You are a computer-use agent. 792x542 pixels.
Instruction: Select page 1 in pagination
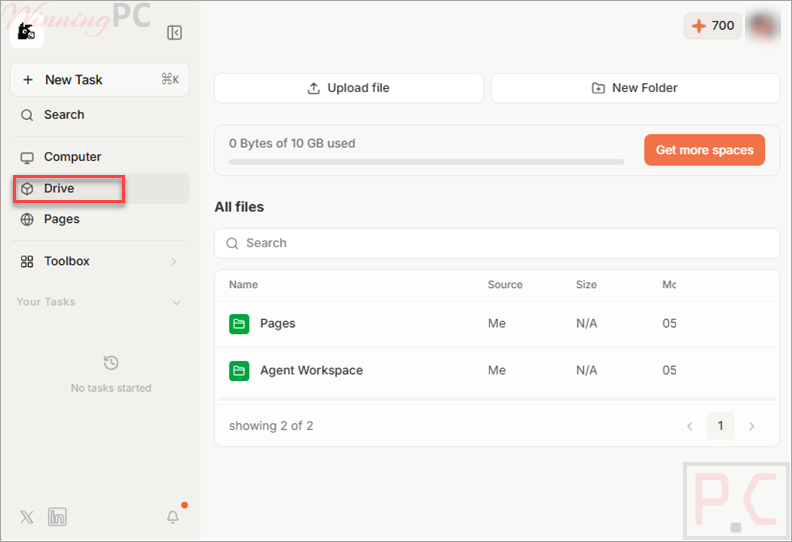pos(720,426)
